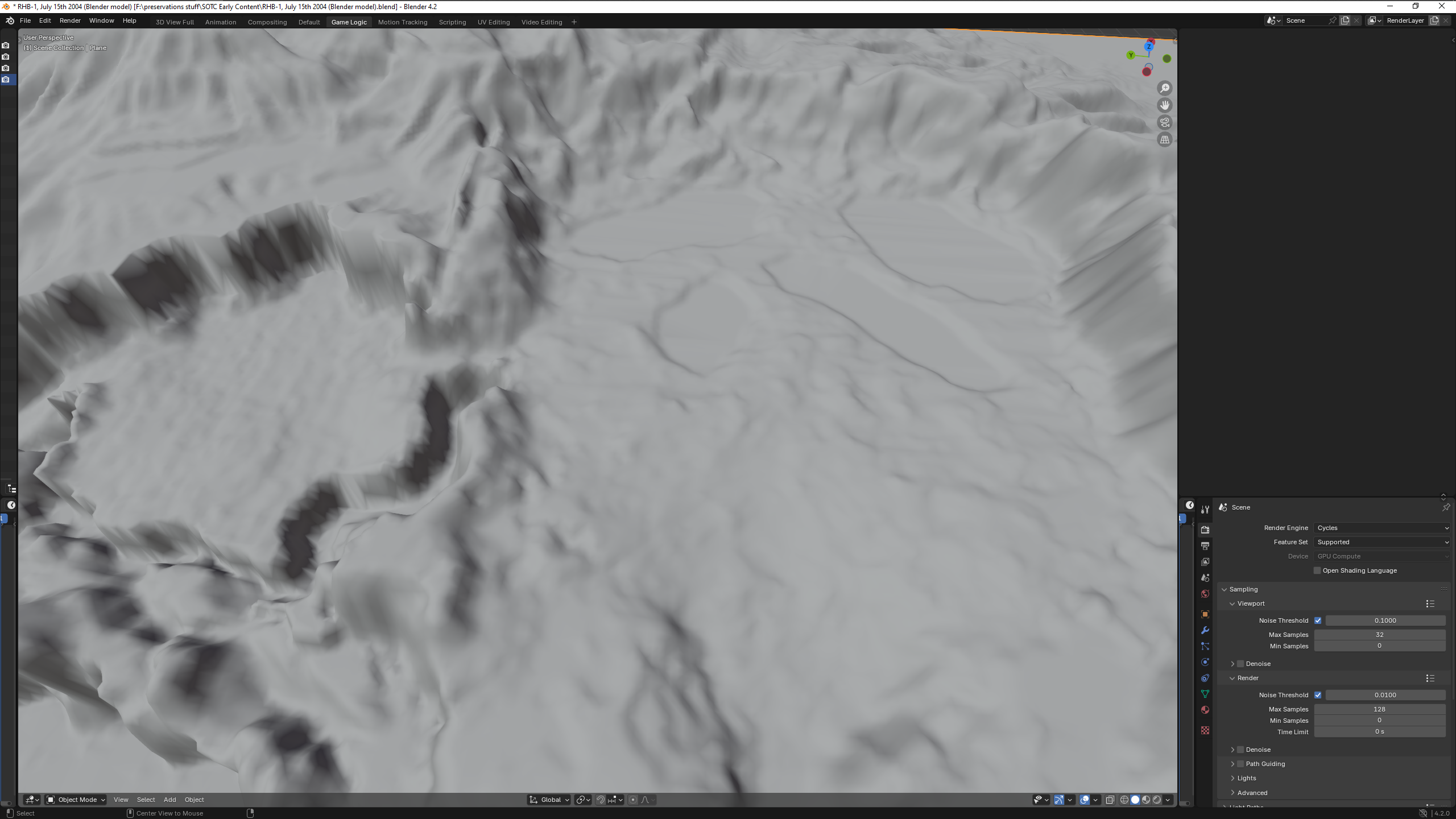Open the Render Engine dropdown

pyautogui.click(x=1382, y=528)
